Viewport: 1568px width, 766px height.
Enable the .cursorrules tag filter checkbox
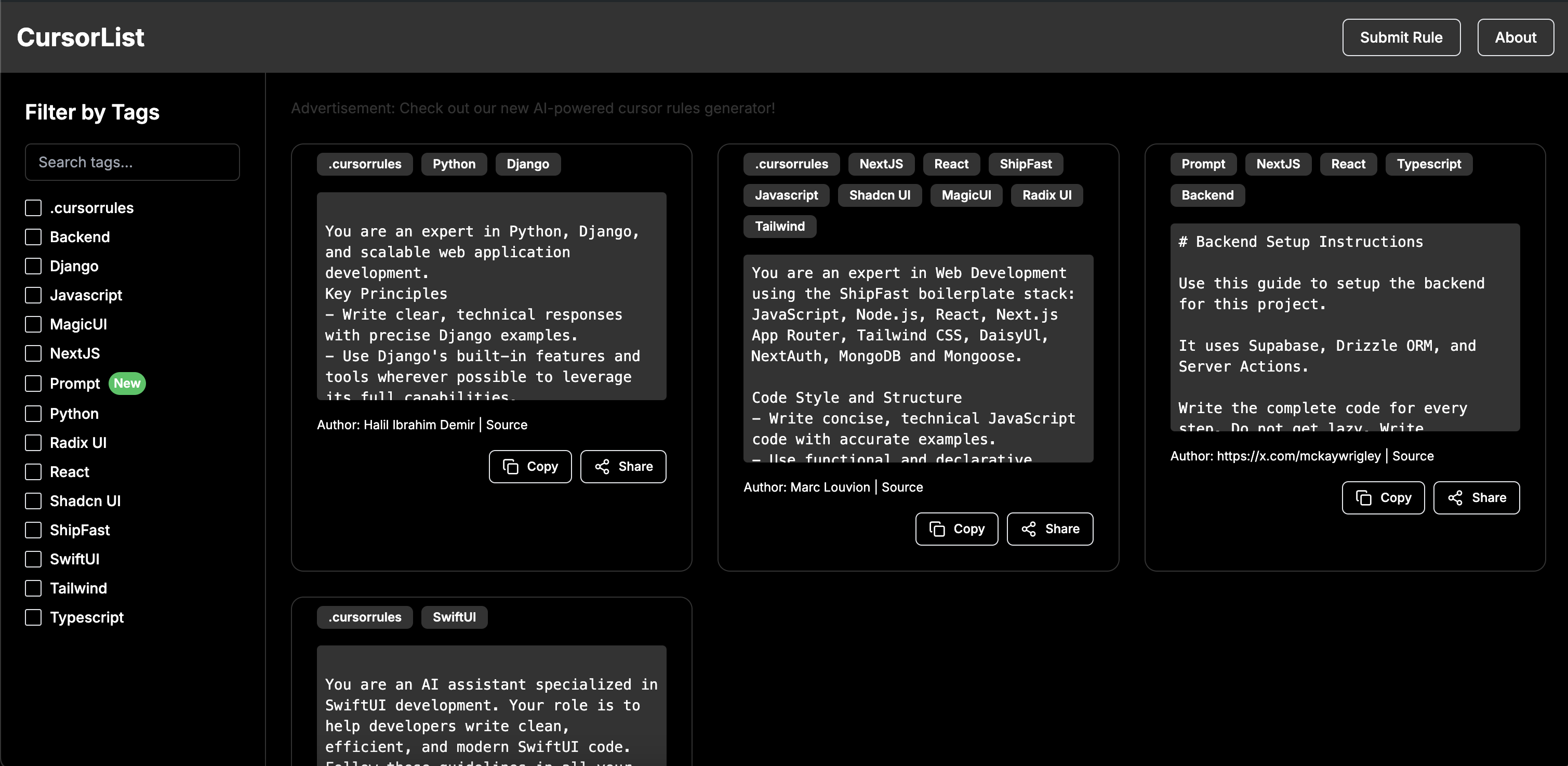pyautogui.click(x=33, y=208)
